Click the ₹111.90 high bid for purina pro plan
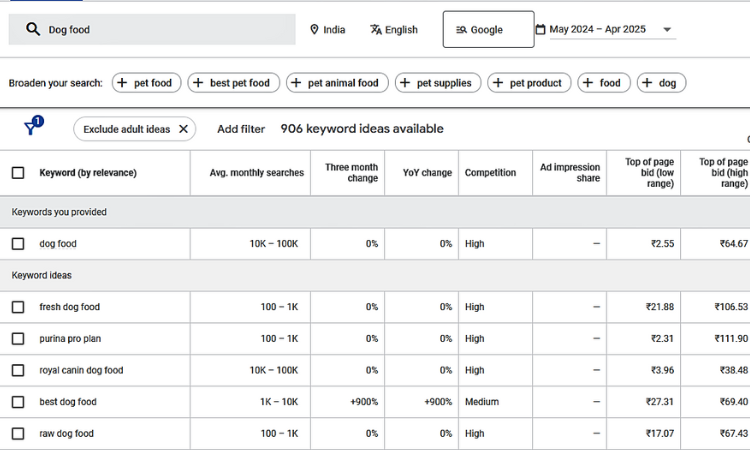Image resolution: width=750 pixels, height=450 pixels. coord(731,339)
